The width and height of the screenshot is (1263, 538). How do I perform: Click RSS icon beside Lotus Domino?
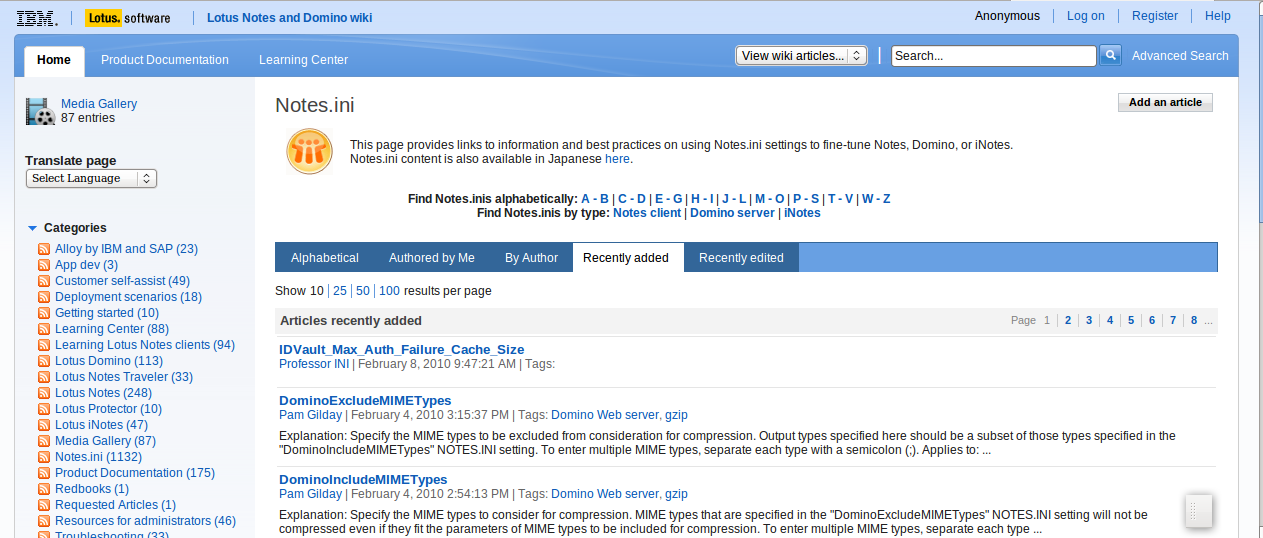(44, 361)
